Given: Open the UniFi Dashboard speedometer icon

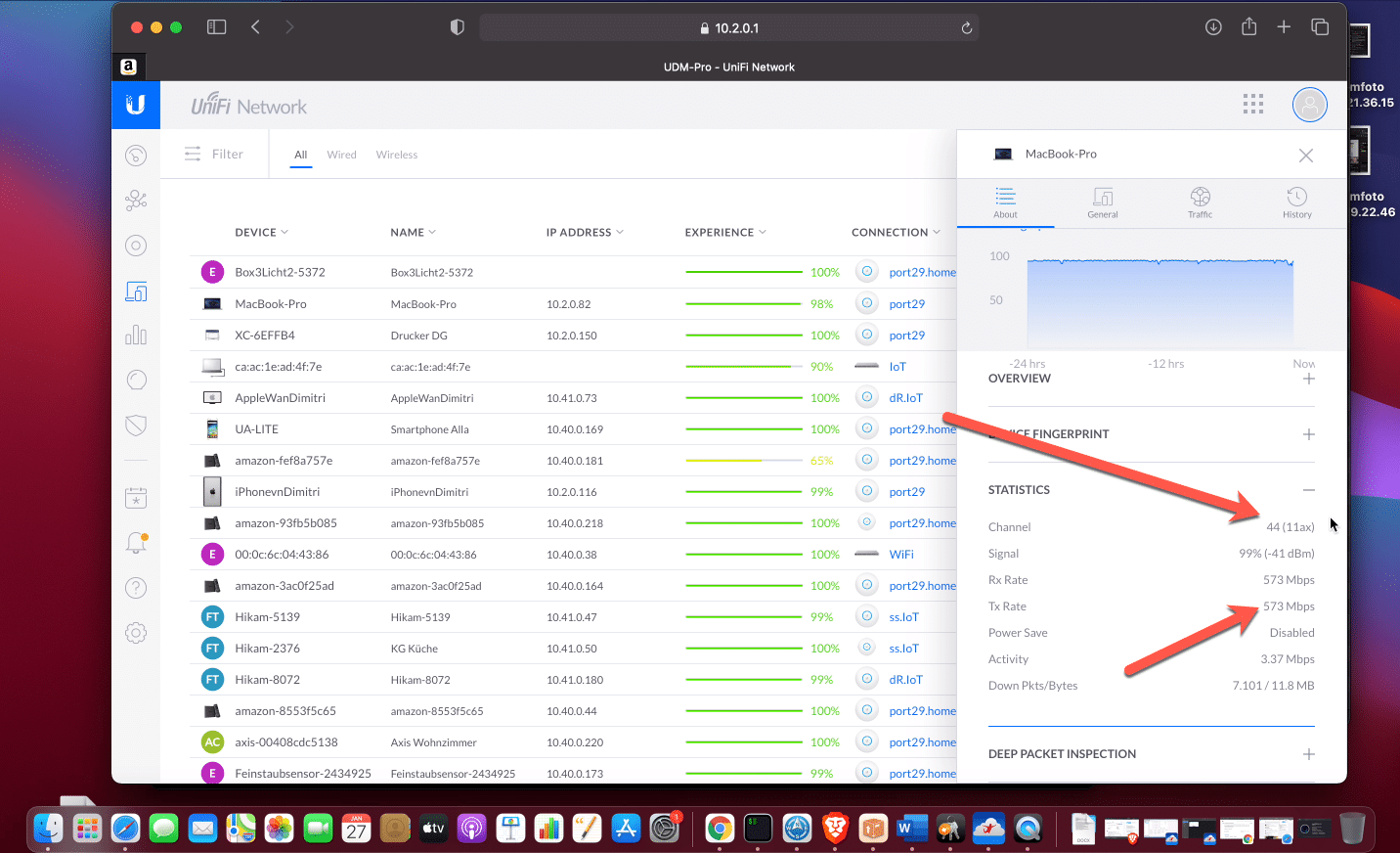Looking at the screenshot, I should tap(136, 156).
